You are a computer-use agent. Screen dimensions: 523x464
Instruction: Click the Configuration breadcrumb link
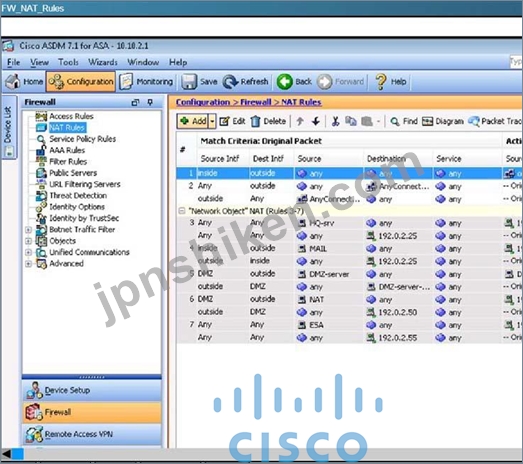pos(203,102)
